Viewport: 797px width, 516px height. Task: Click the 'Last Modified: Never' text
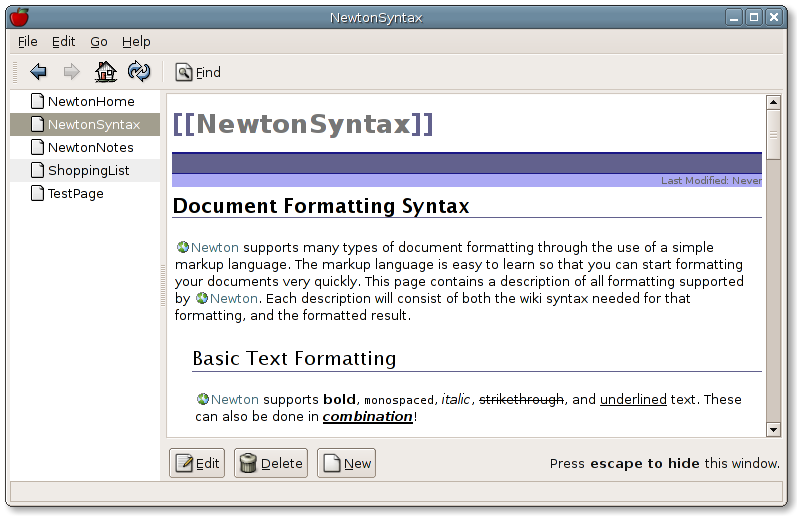tap(711, 180)
